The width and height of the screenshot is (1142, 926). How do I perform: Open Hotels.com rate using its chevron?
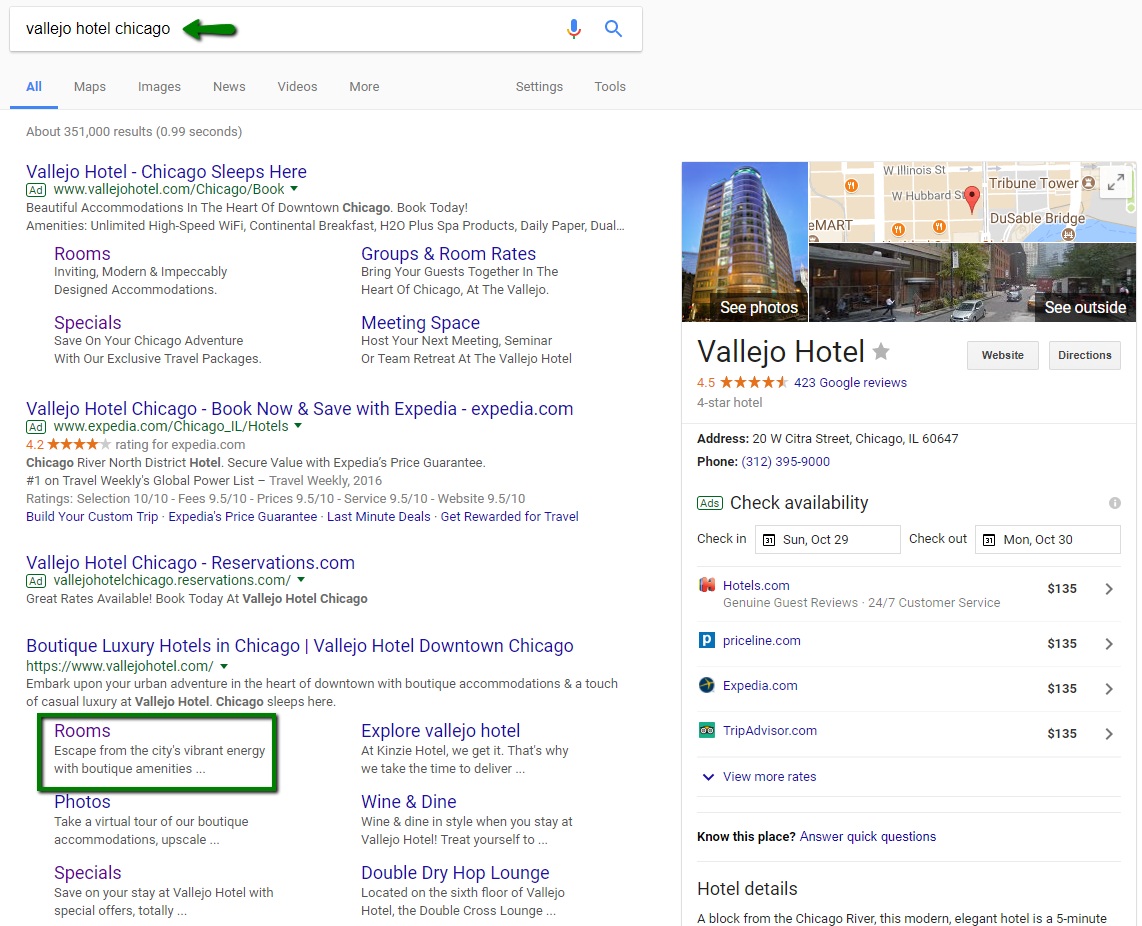(x=1108, y=589)
